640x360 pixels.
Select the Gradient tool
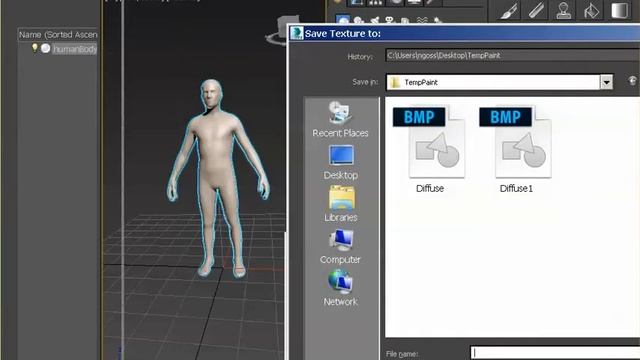(619, 10)
